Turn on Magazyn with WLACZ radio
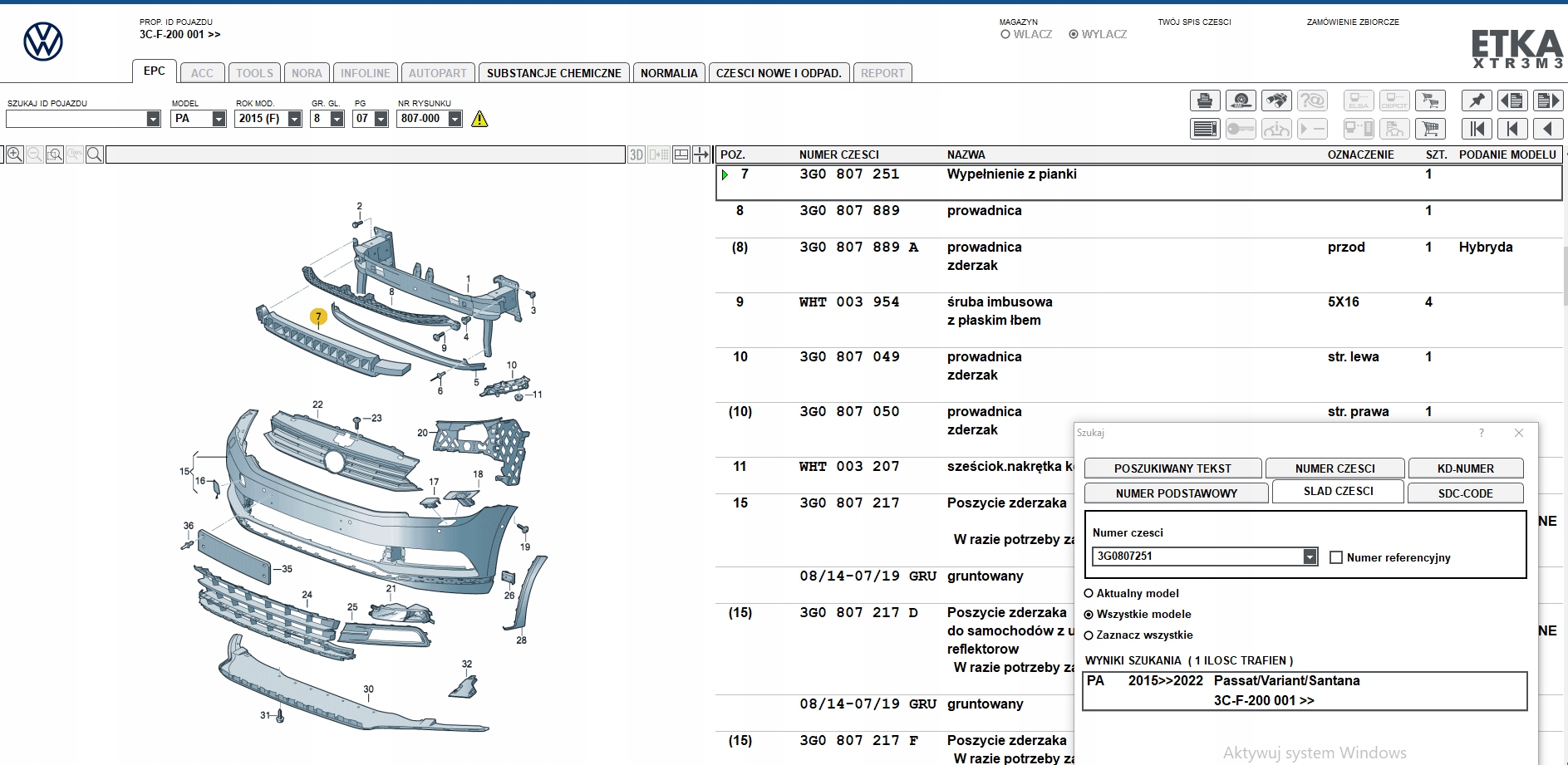The image size is (1568, 765). (x=1005, y=35)
